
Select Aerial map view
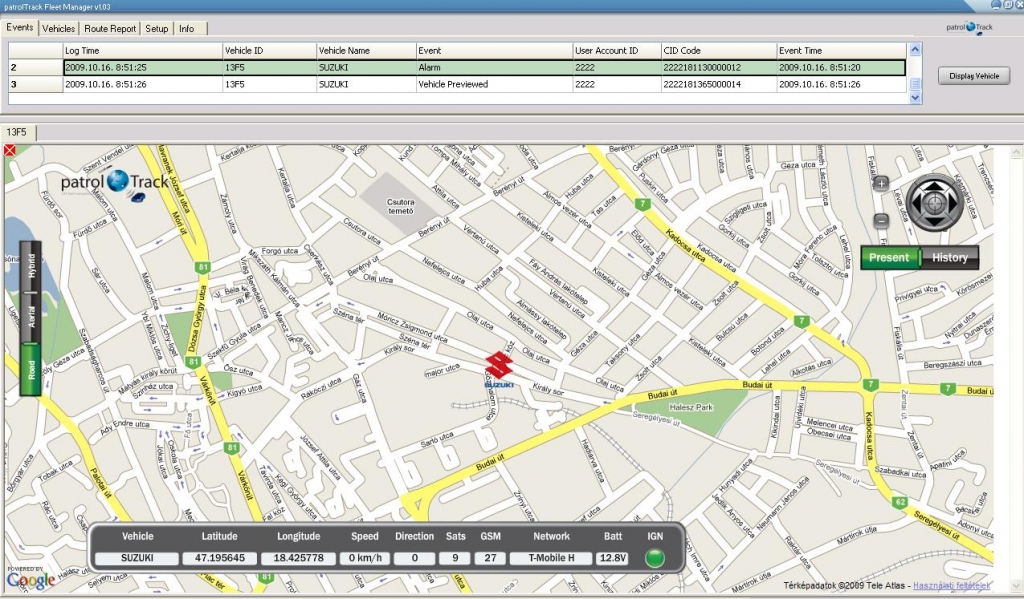tap(30, 317)
